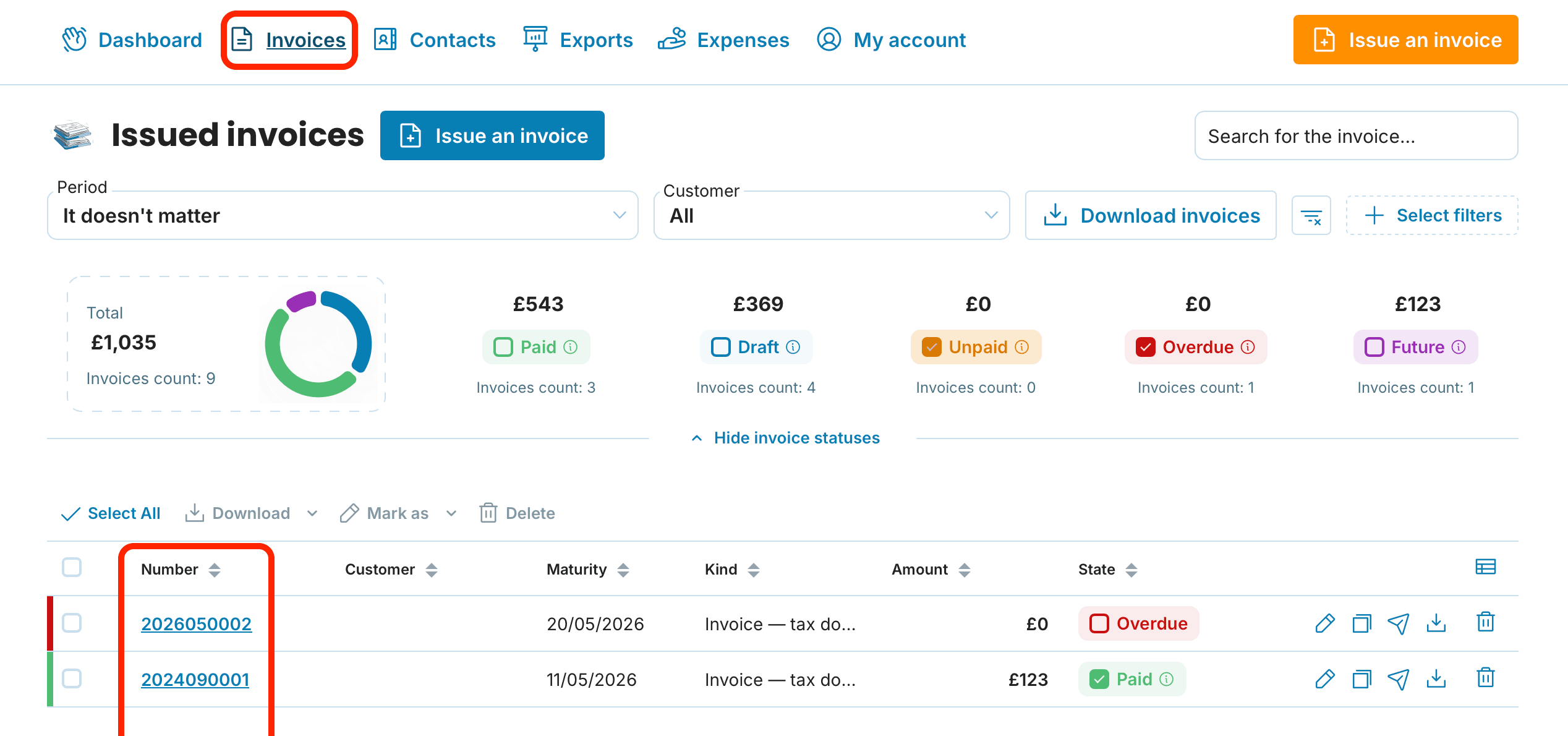1568x736 pixels.
Task: Open My account page
Action: (891, 40)
